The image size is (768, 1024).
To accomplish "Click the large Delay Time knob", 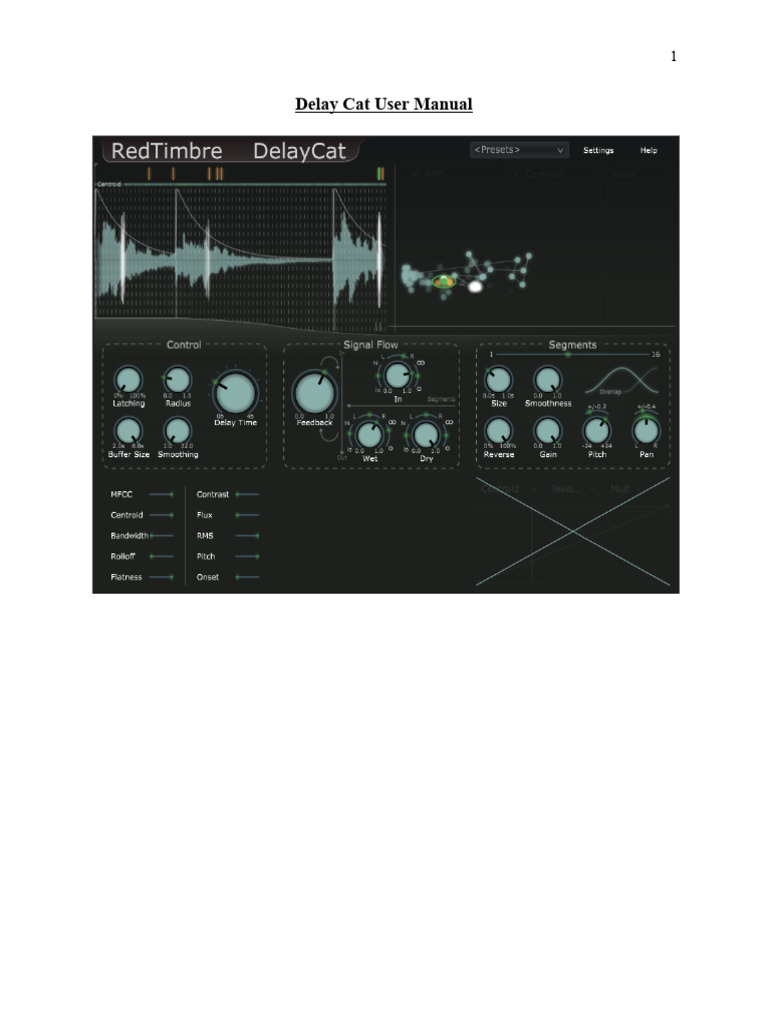I will tap(235, 392).
